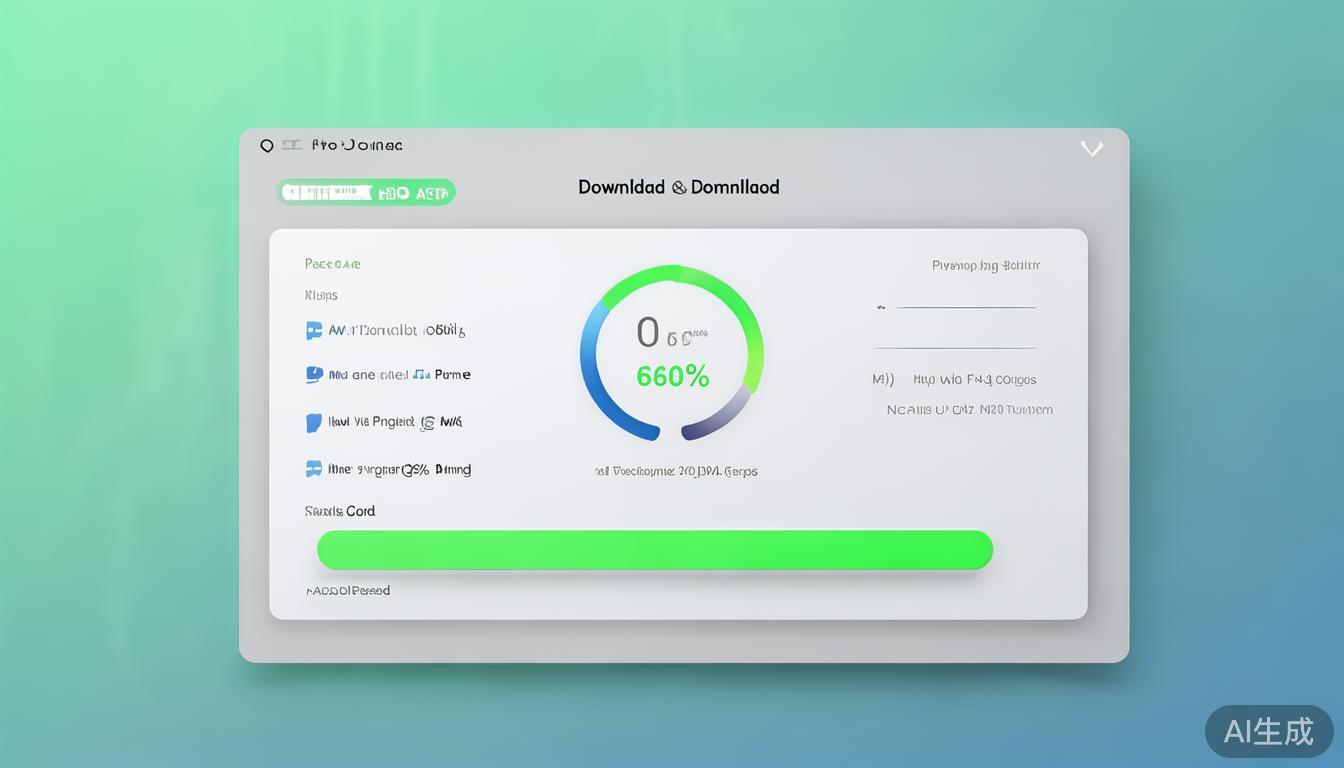Click the 'Stanis Cord' label above the bar
The image size is (1344, 768).
(340, 511)
